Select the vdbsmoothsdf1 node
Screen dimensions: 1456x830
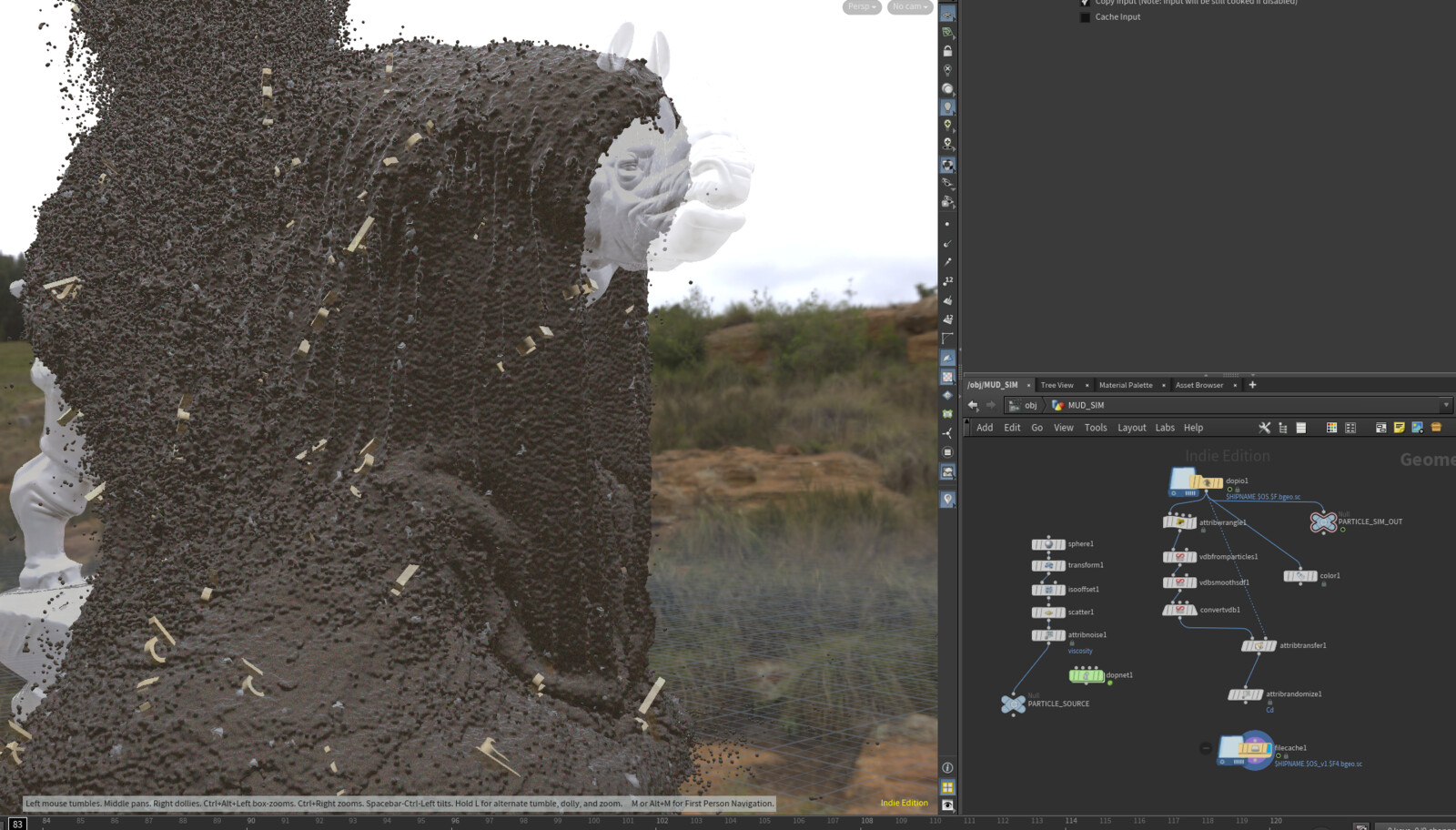(x=1179, y=582)
